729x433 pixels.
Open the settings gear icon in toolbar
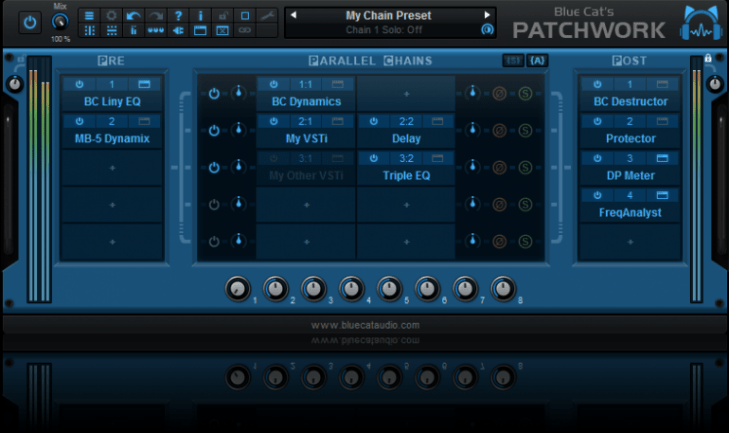pos(112,15)
